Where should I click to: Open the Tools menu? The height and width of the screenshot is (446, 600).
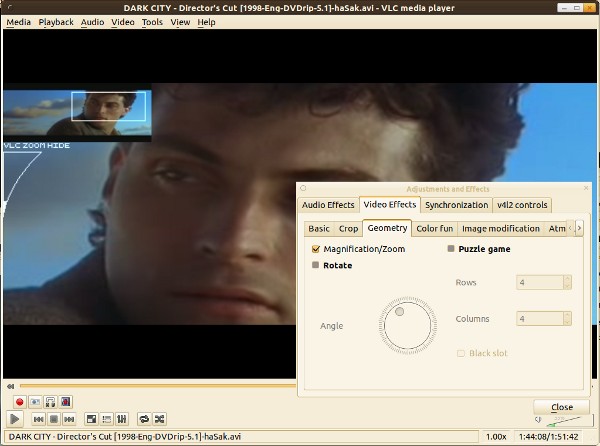point(152,22)
